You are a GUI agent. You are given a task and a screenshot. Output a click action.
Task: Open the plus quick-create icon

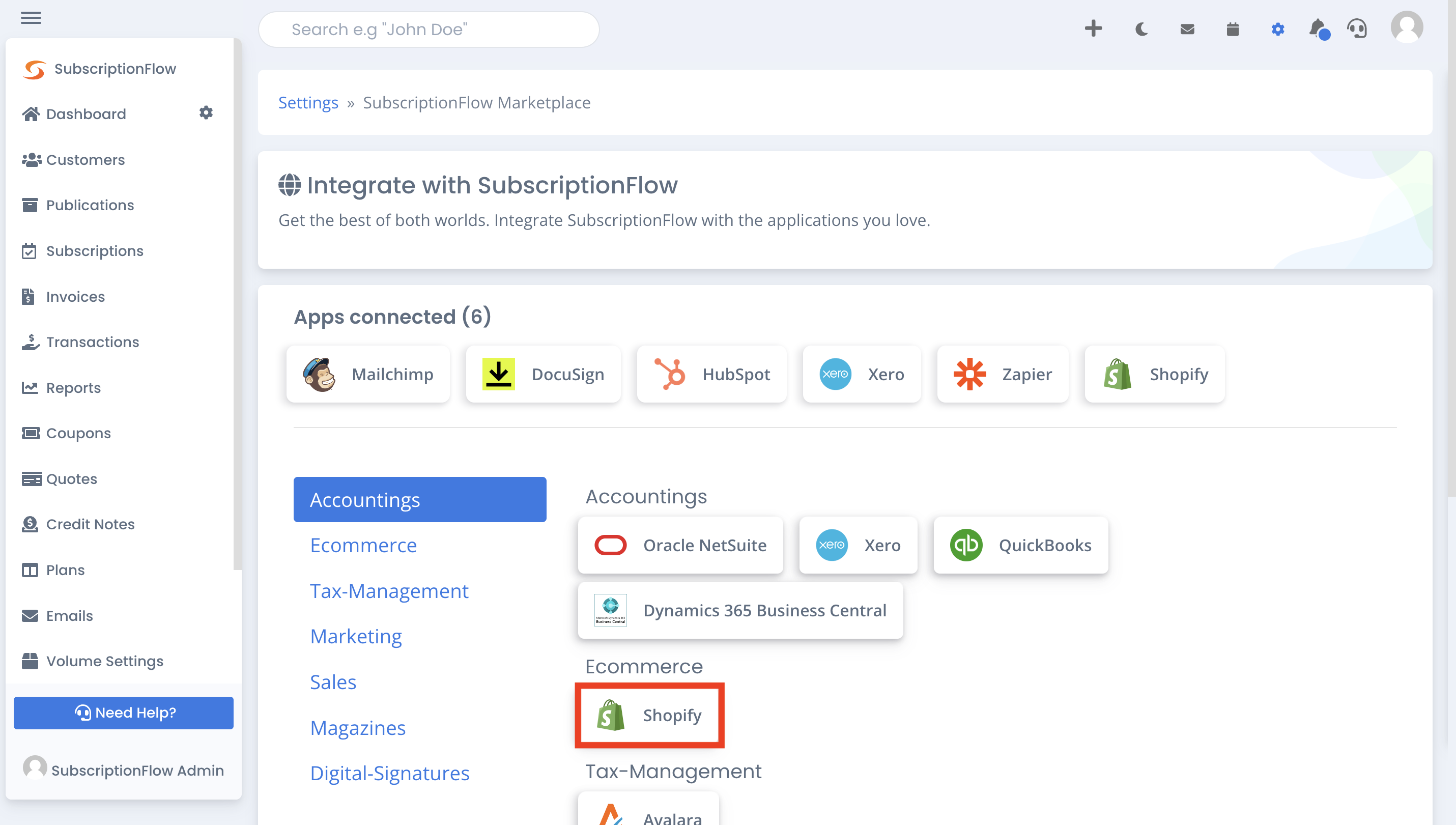coord(1093,29)
